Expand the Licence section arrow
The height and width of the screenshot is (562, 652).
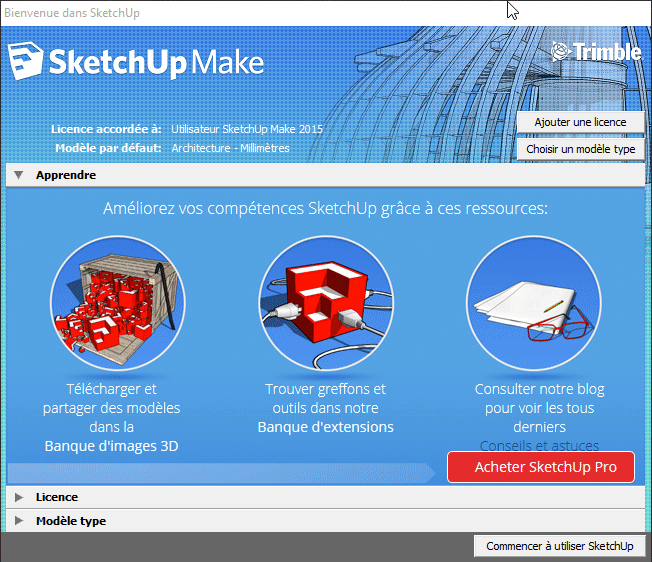coord(18,497)
